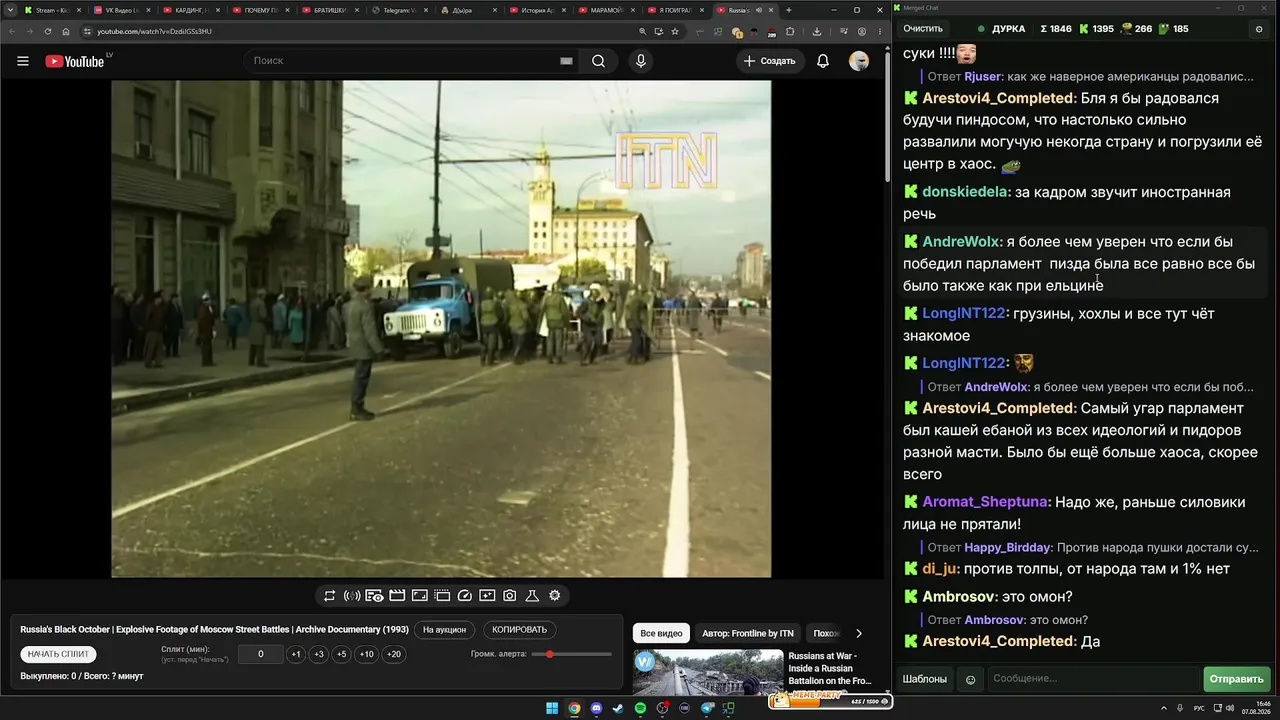Viewport: 1280px width, 720px height.
Task: Open Discord from the taskbar
Action: (x=597, y=708)
